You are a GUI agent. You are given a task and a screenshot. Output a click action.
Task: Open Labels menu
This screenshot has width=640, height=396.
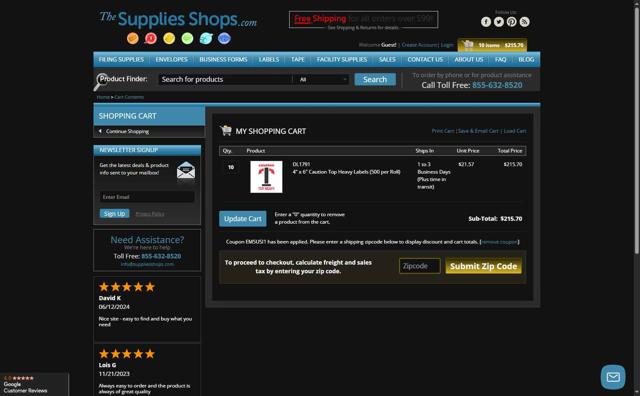pos(269,60)
